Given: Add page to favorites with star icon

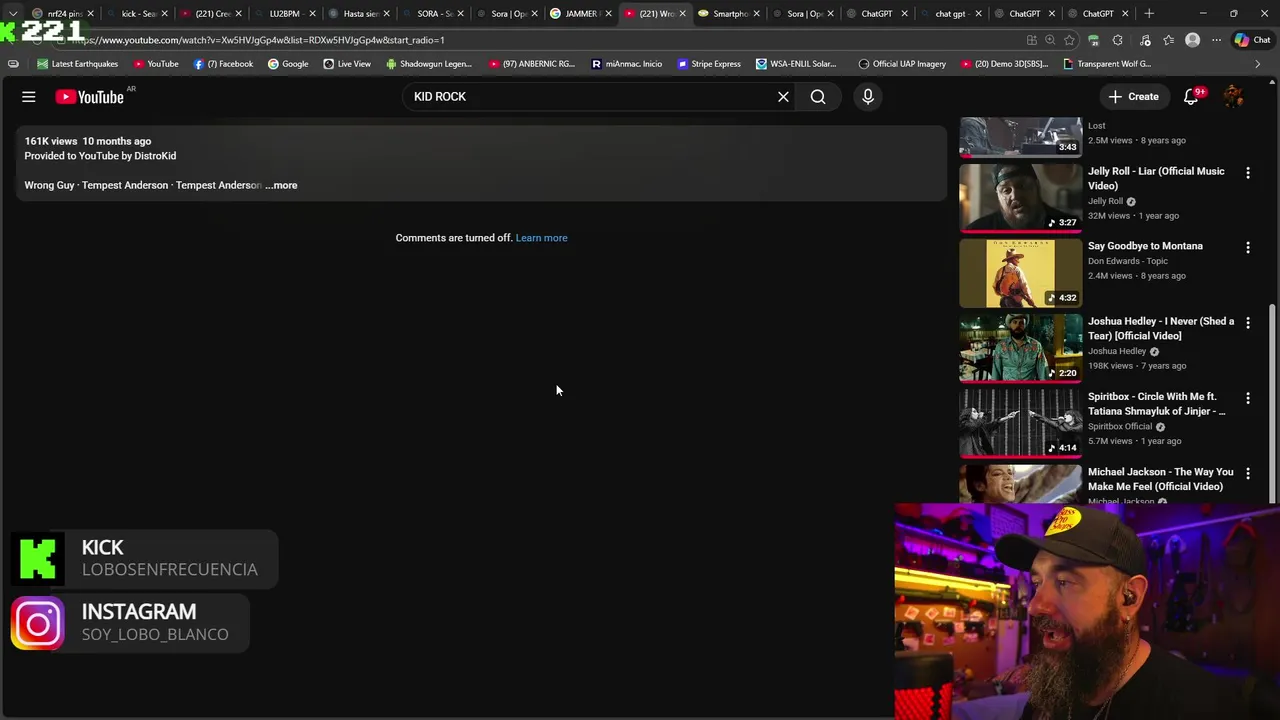Looking at the screenshot, I should 1069,40.
